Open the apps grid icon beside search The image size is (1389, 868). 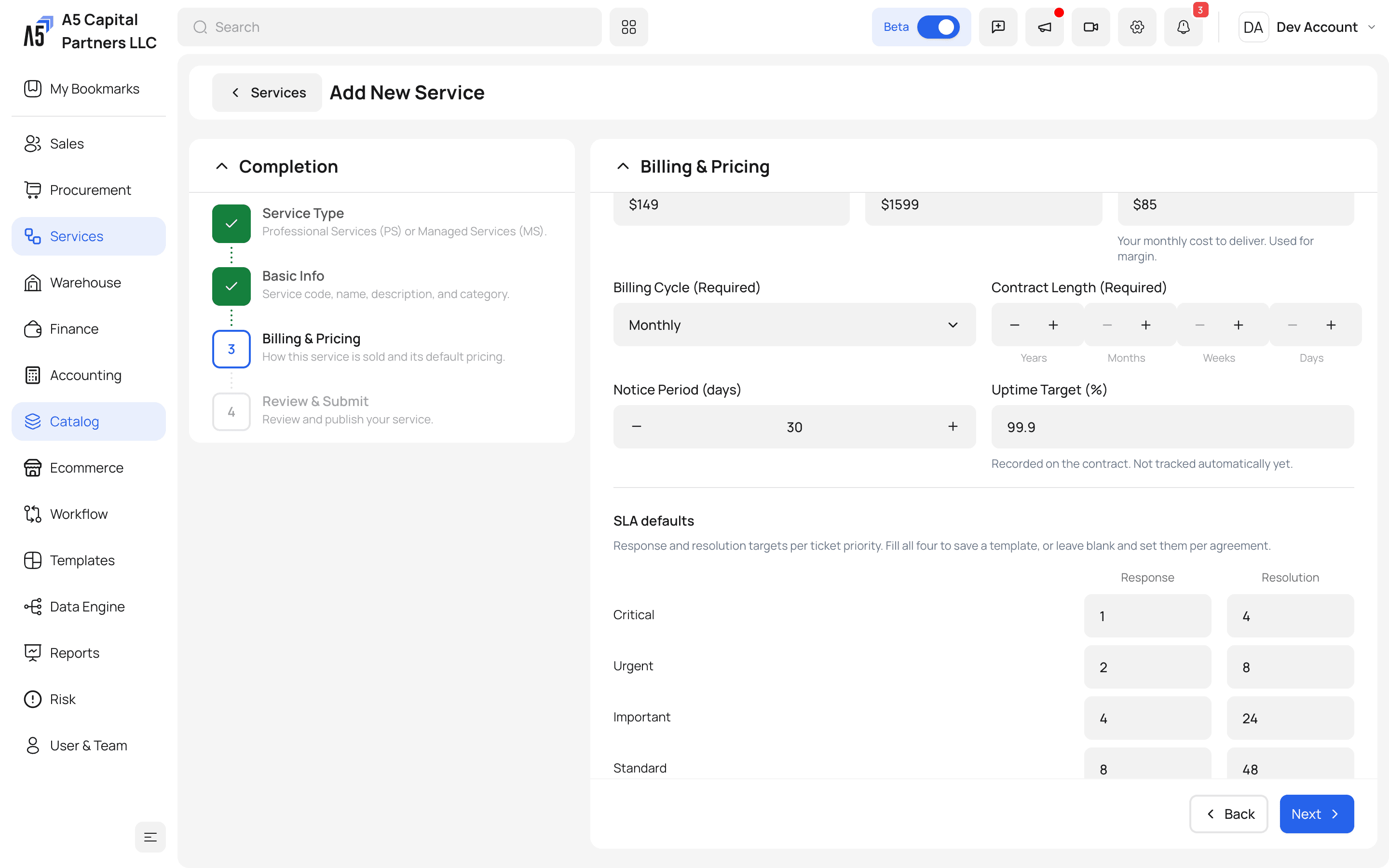pyautogui.click(x=628, y=27)
